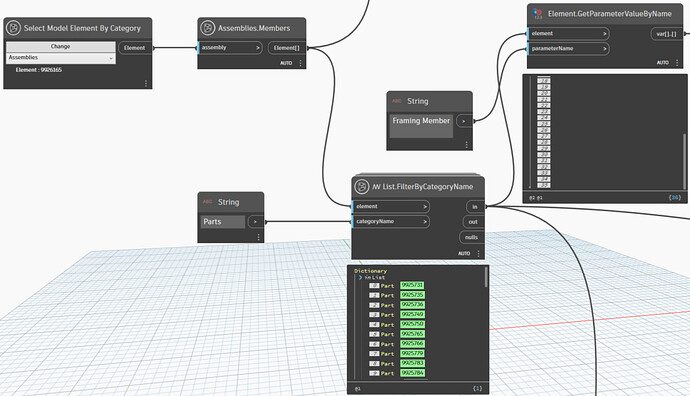Click the green element ID 9925731
Viewport: 690px width, 396px height.
point(412,285)
